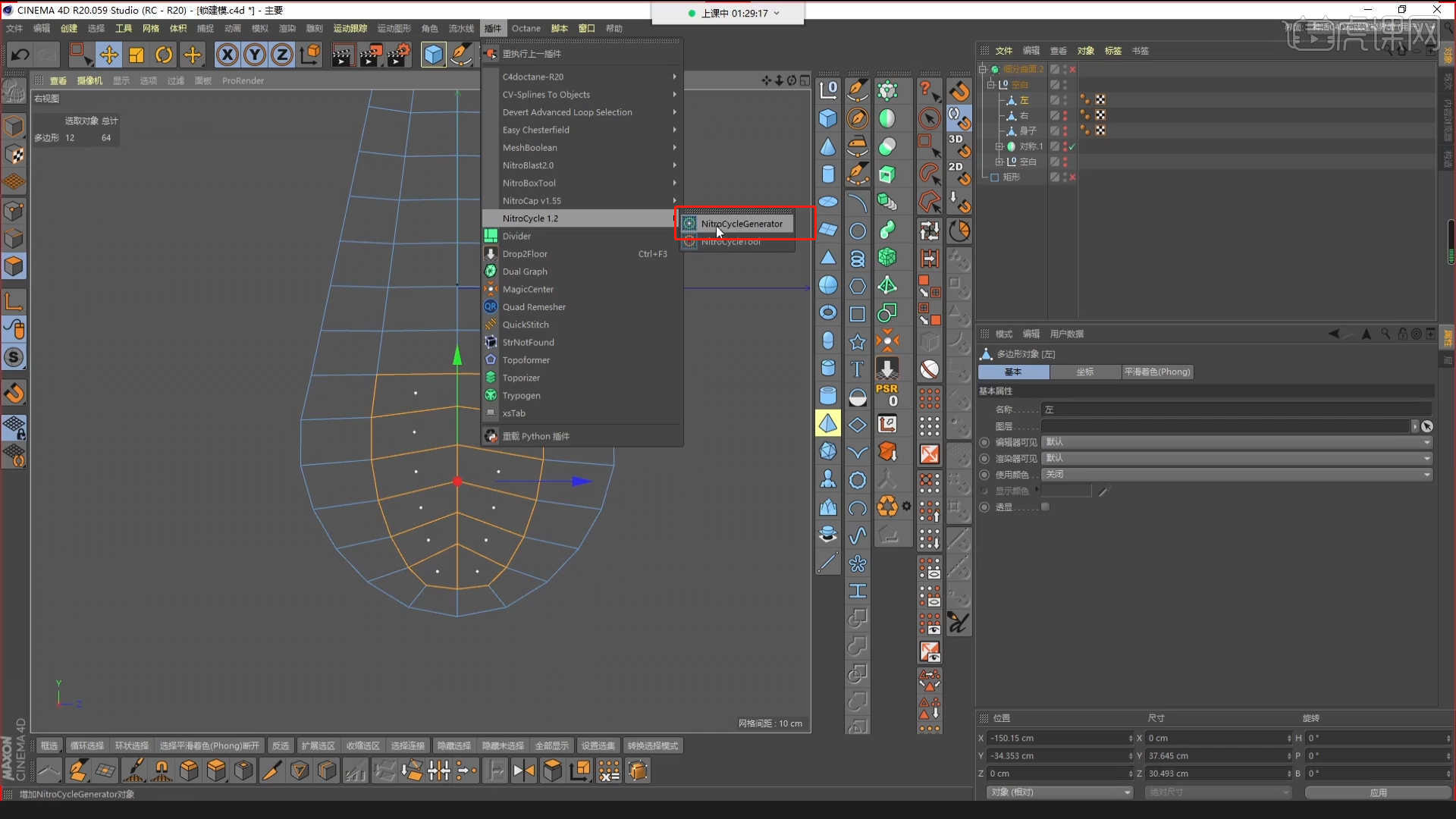Select the 空白 null under 对称.1 in the tree
1456x819 pixels.
(1027, 162)
